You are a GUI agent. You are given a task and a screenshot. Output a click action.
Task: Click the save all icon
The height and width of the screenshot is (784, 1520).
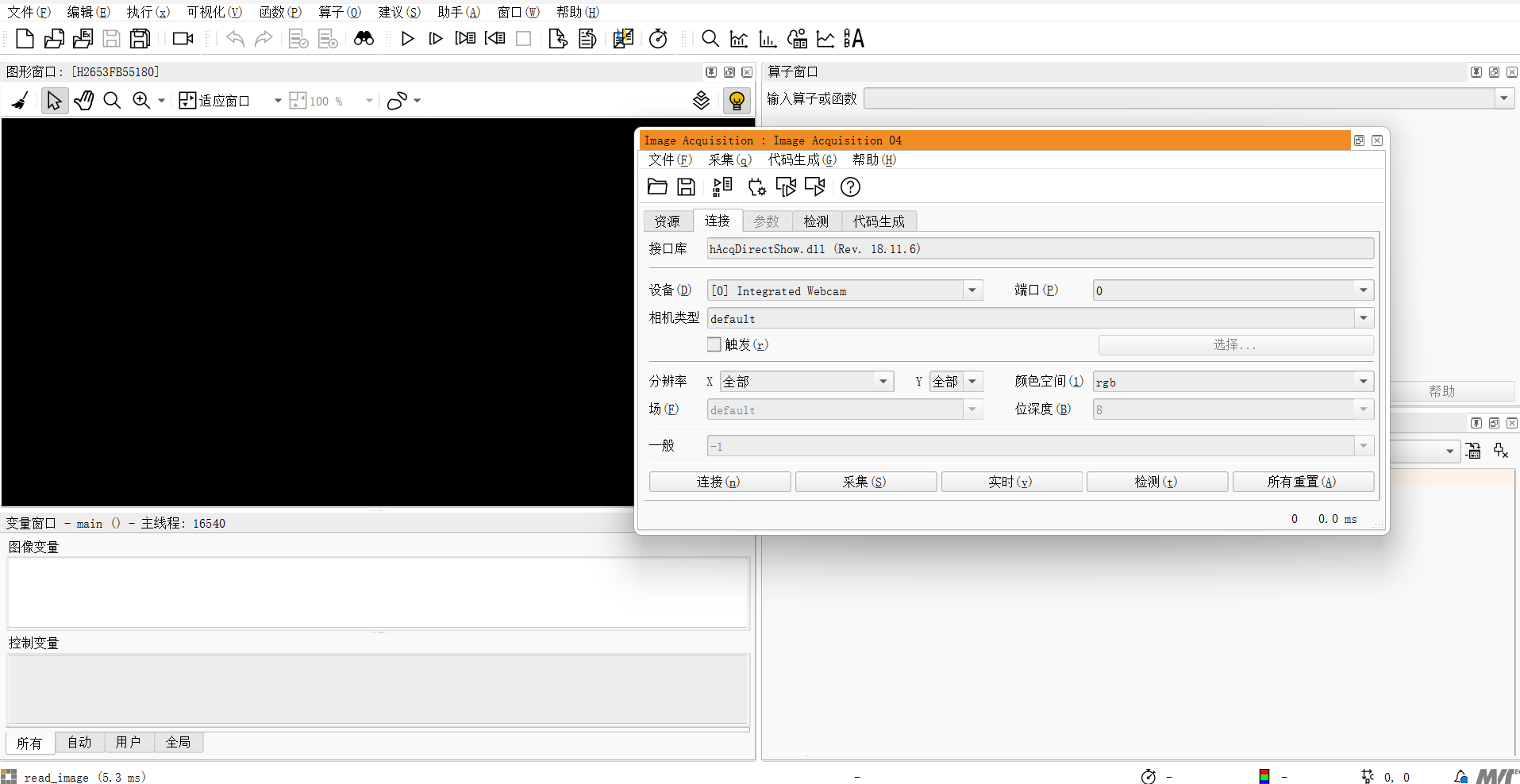point(140,38)
